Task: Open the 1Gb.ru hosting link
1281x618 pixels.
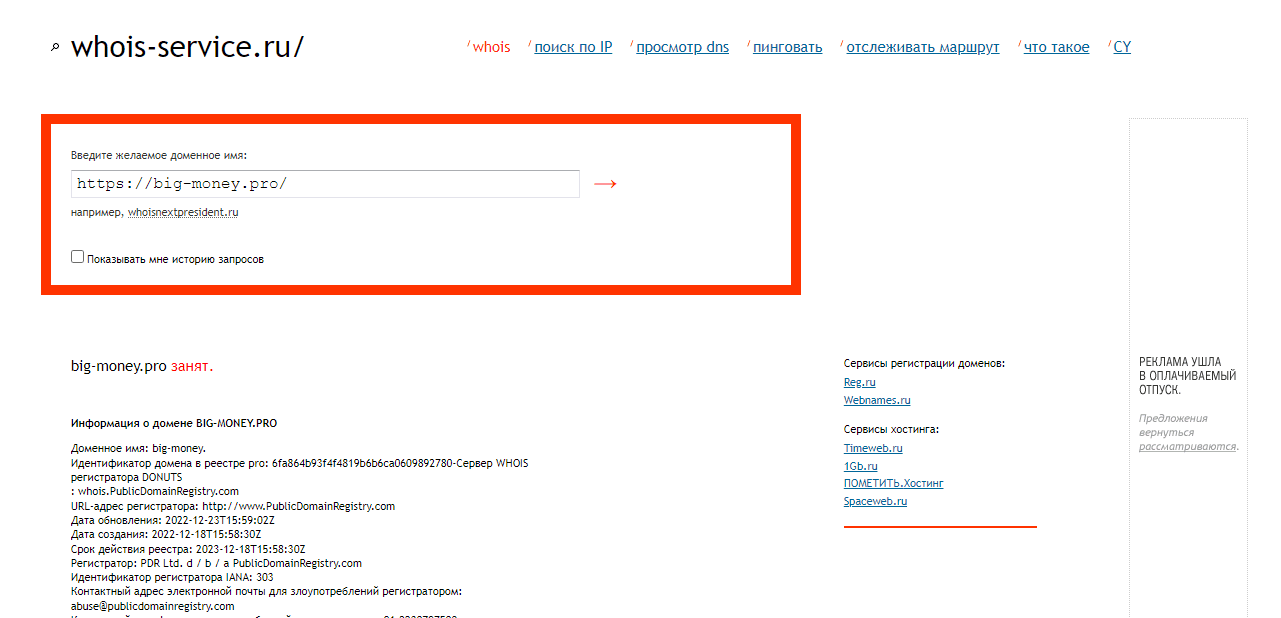Action: (x=860, y=466)
